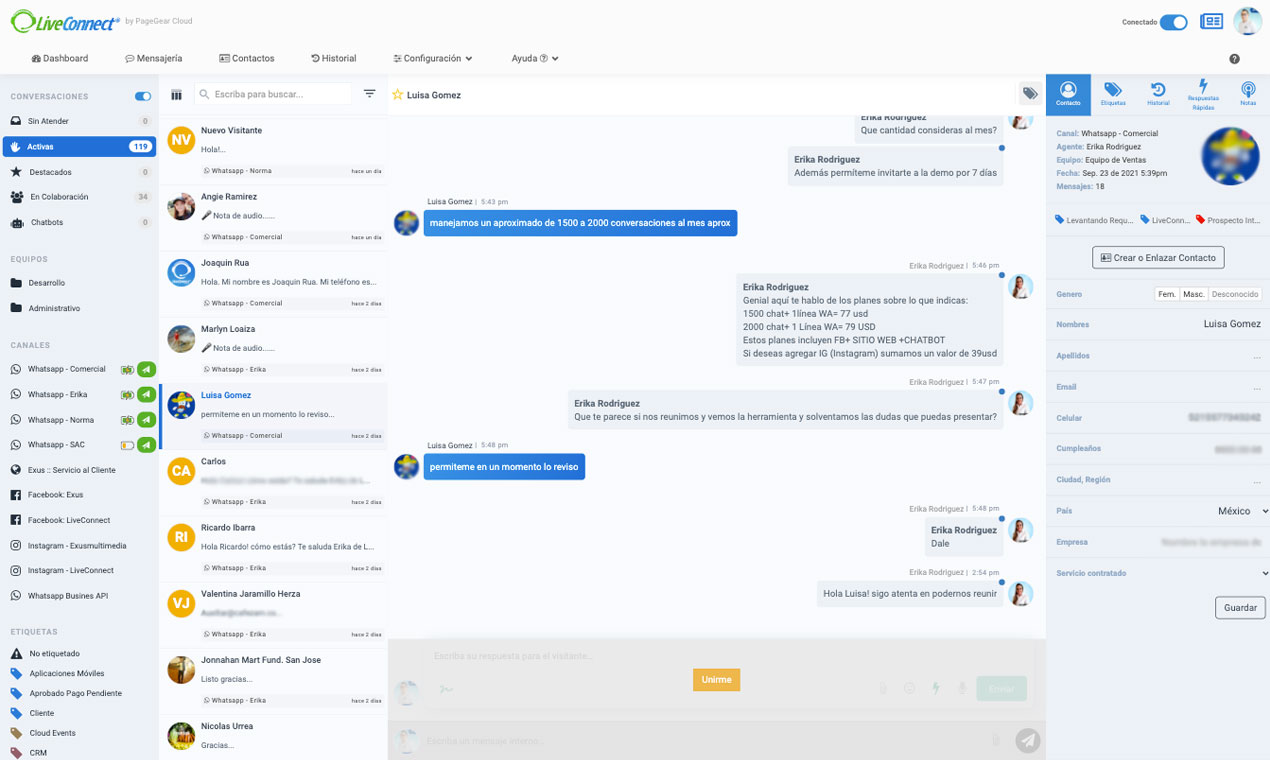Expand the Servicio contratado dropdown
Image resolution: width=1270 pixels, height=760 pixels.
(x=1264, y=574)
